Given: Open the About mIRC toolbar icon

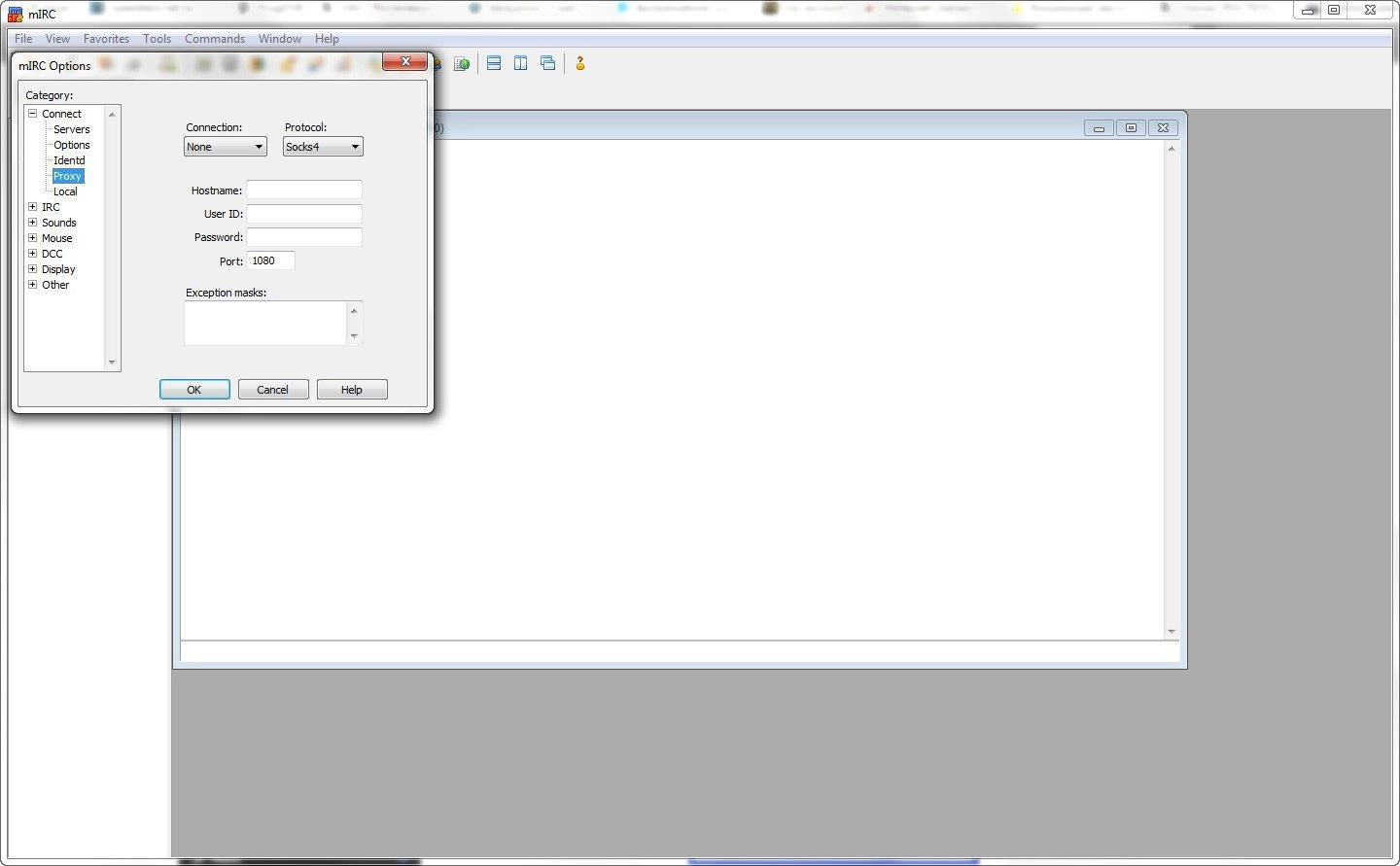Looking at the screenshot, I should (x=580, y=63).
